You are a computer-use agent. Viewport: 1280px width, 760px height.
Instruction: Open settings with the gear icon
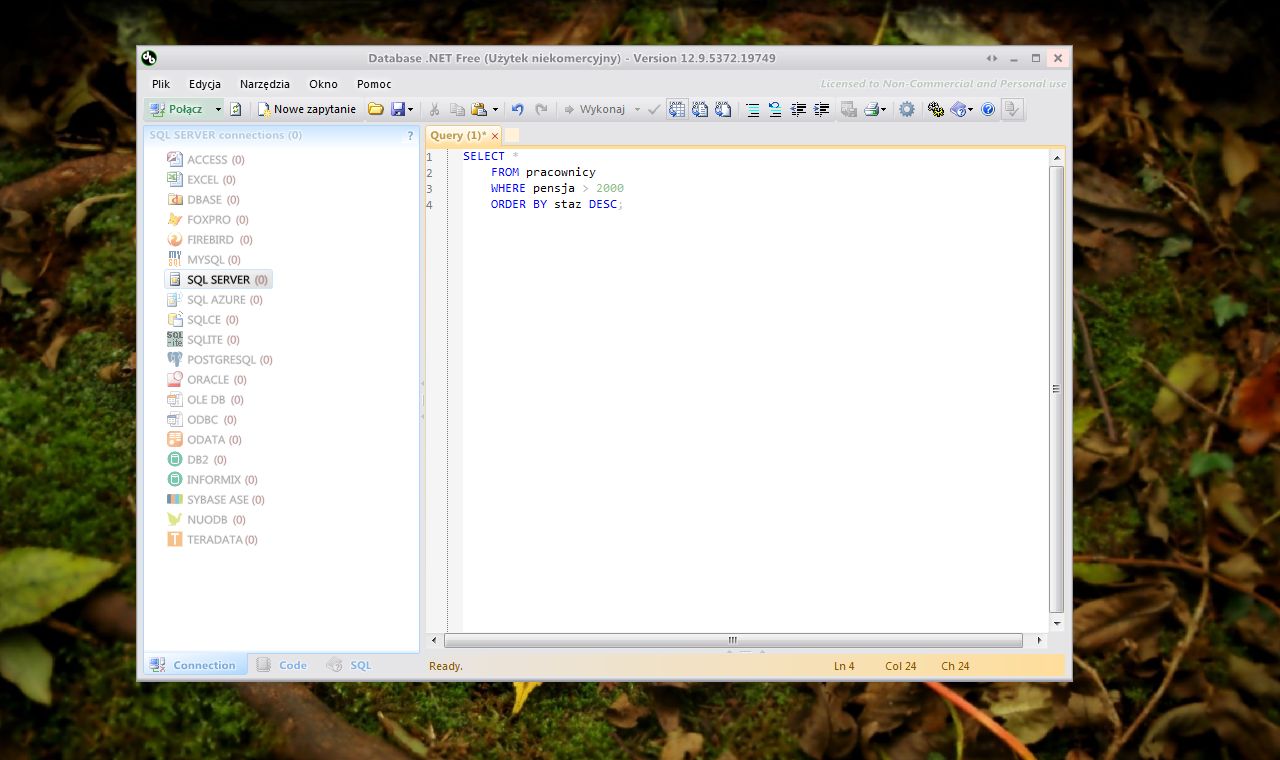coord(907,109)
